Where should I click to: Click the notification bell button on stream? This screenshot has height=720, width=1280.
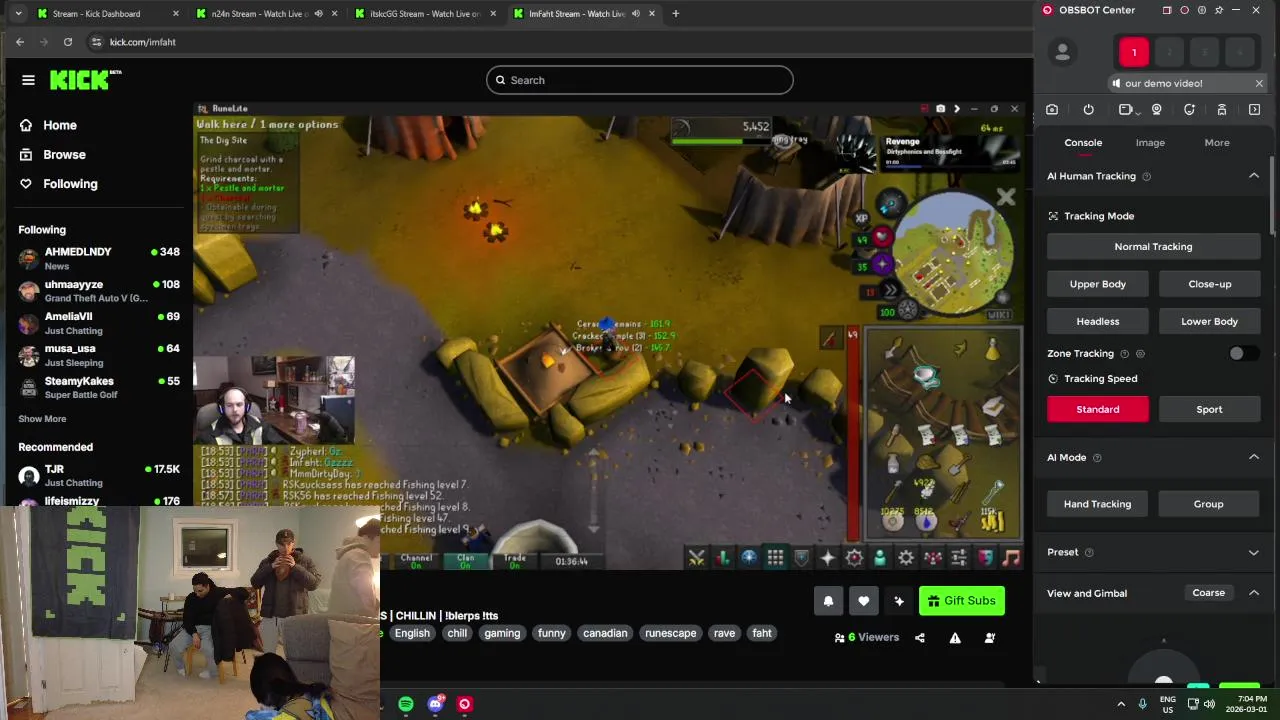click(x=828, y=601)
